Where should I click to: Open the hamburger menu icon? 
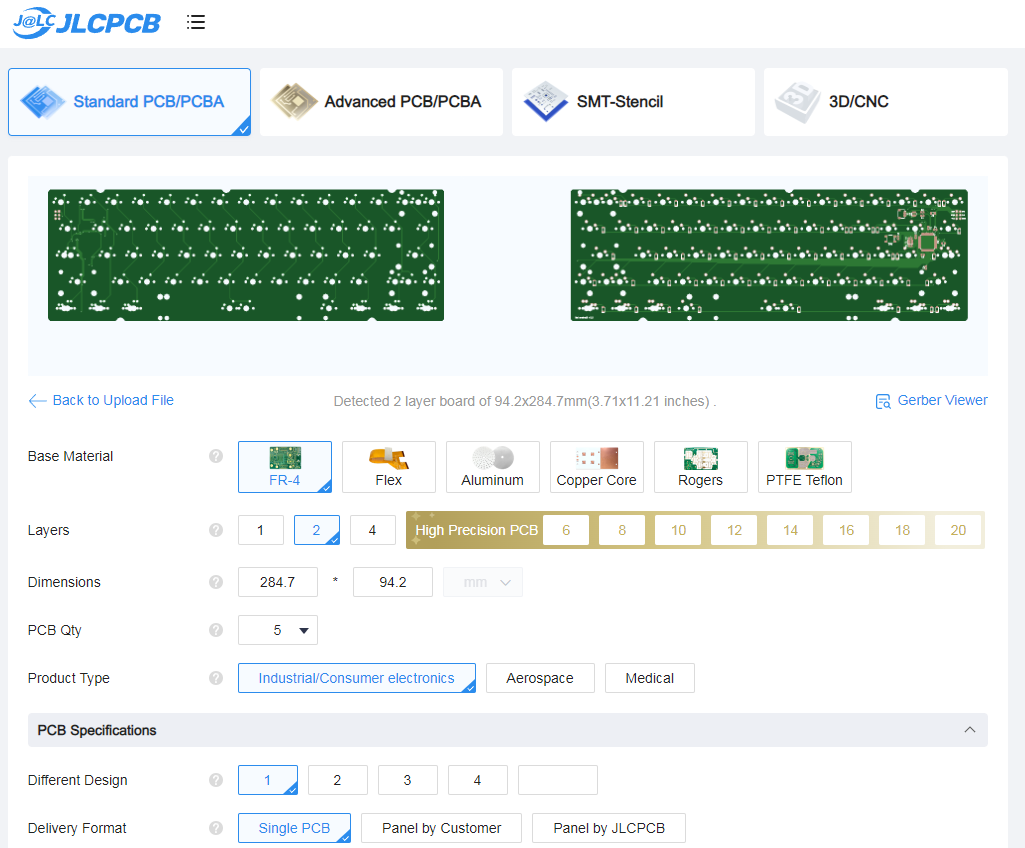[195, 22]
